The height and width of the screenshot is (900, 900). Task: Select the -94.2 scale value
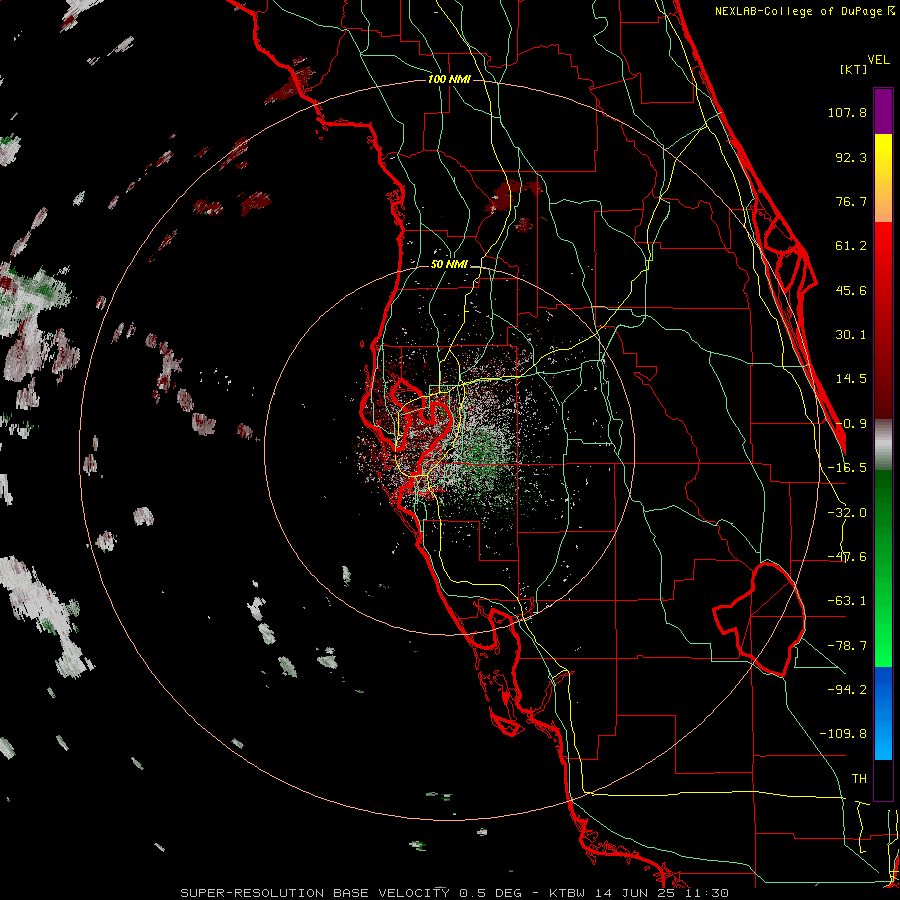847,689
